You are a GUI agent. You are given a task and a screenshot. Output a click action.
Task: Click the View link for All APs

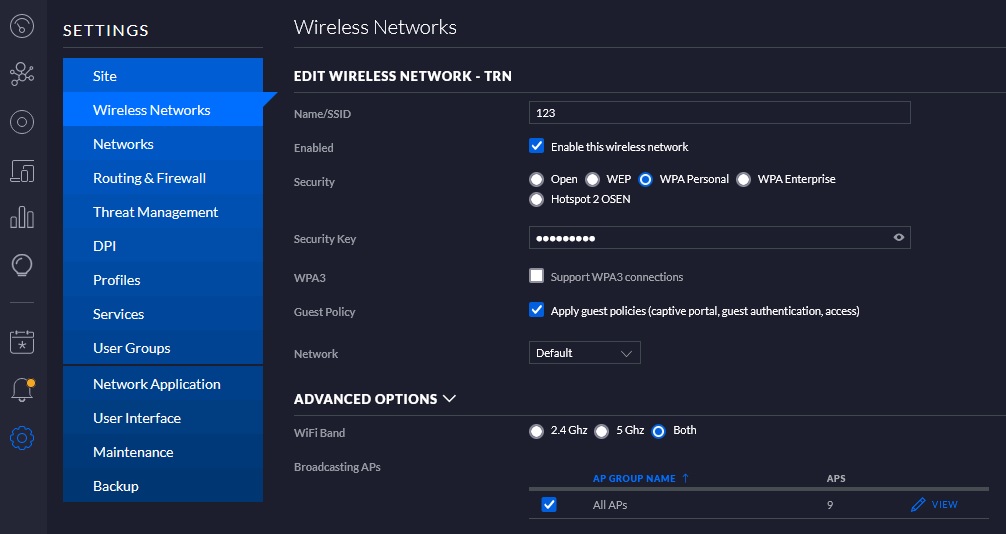pos(934,504)
